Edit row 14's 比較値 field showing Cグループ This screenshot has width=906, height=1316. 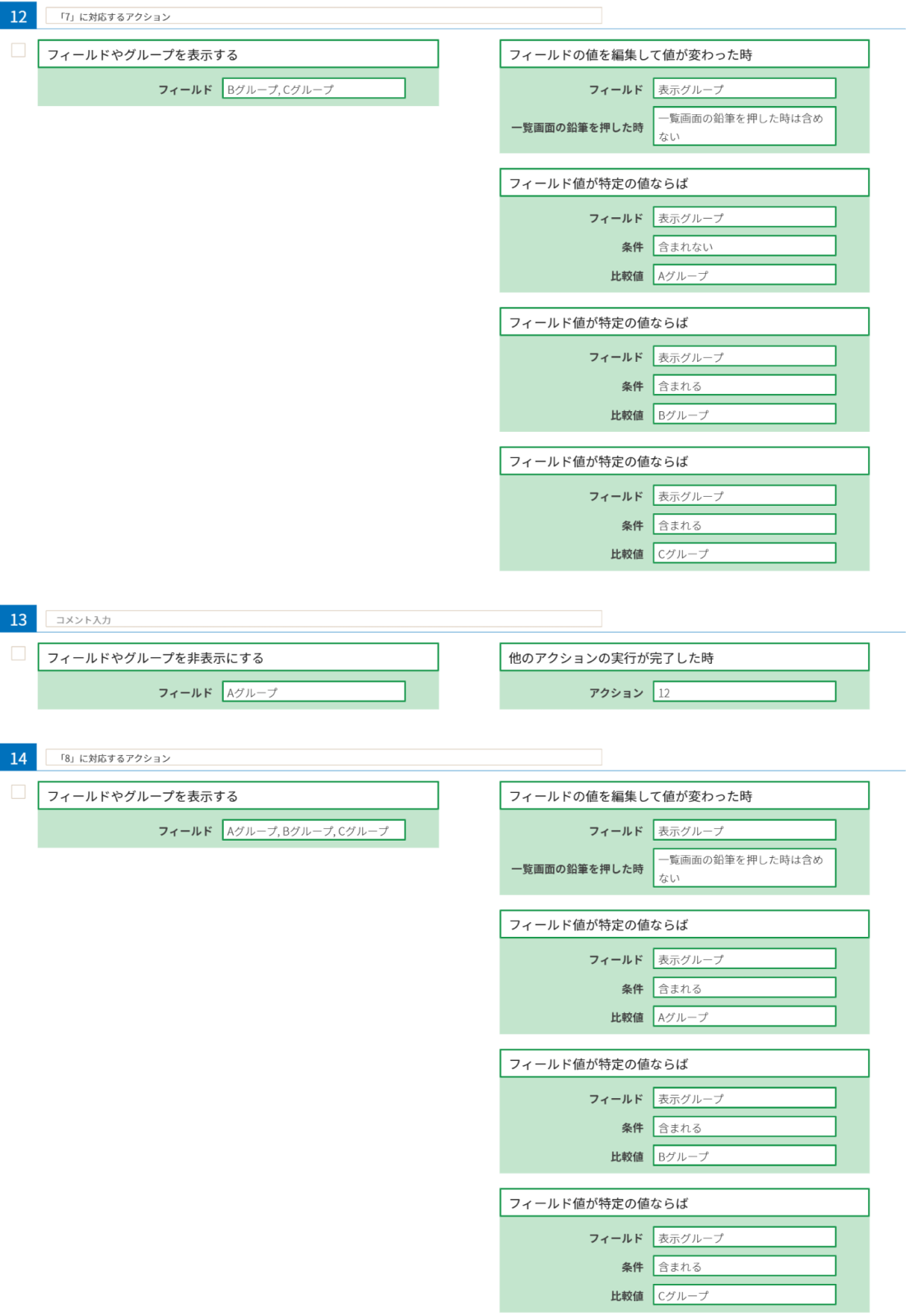(744, 1295)
